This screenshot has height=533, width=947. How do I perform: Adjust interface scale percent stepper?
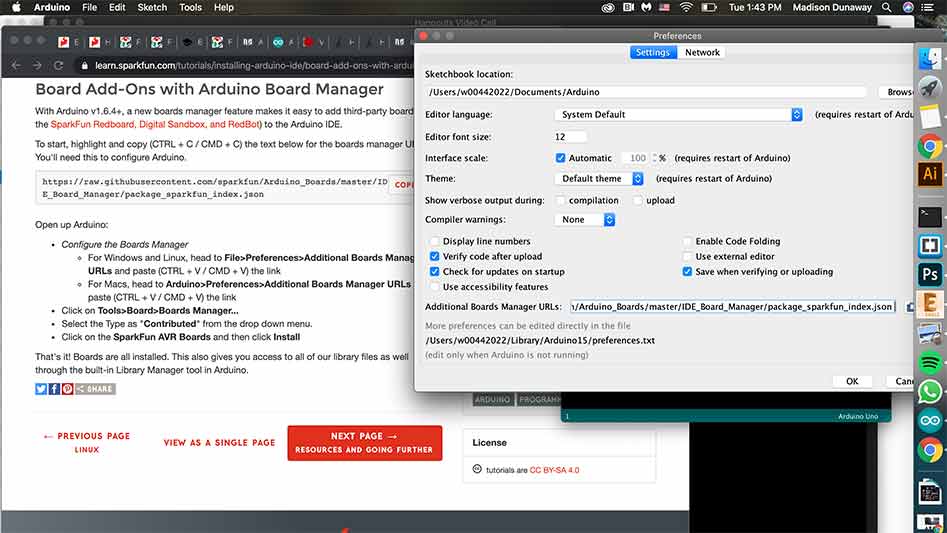click(x=655, y=158)
